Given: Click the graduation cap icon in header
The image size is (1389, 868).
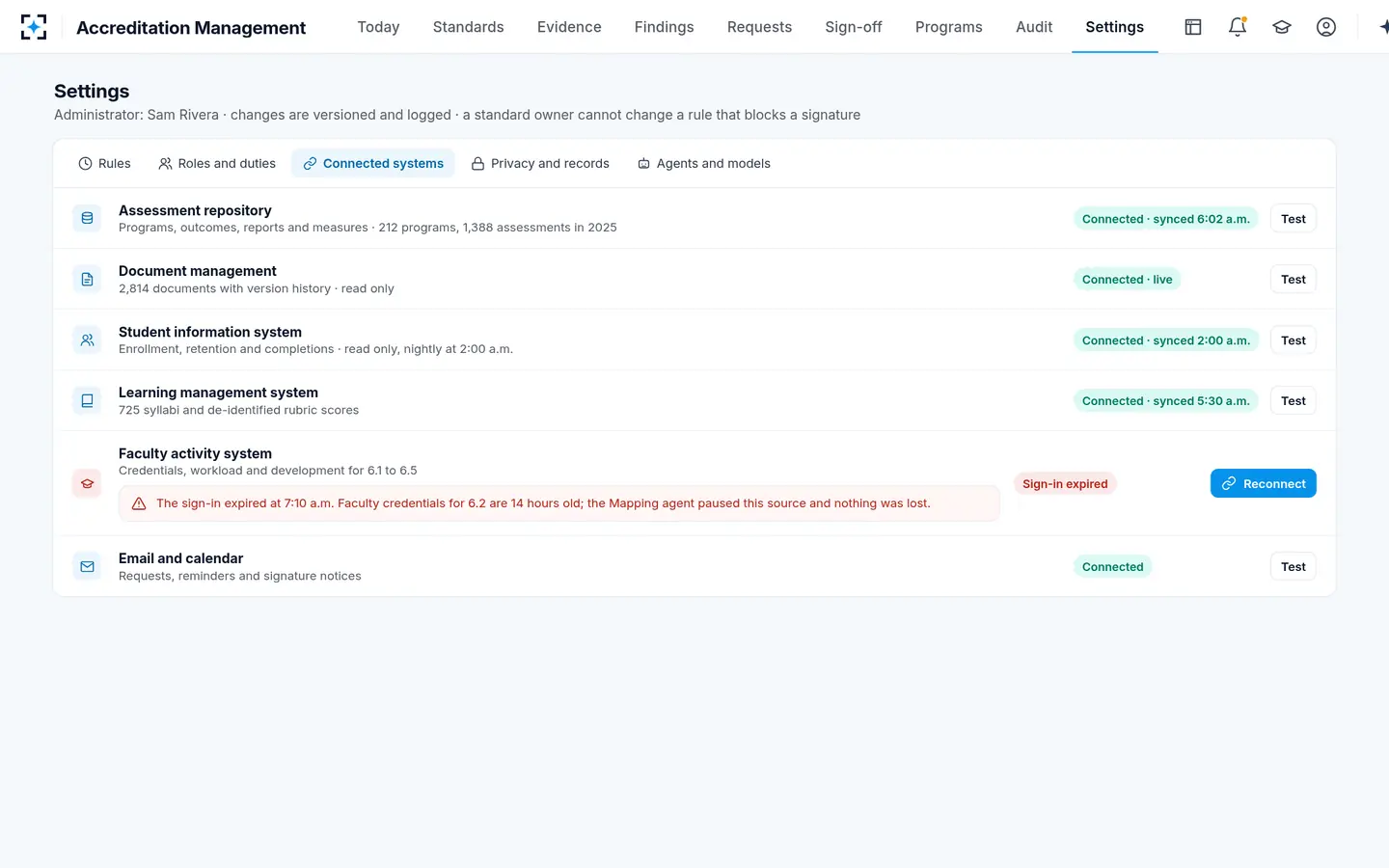Looking at the screenshot, I should point(1282,27).
